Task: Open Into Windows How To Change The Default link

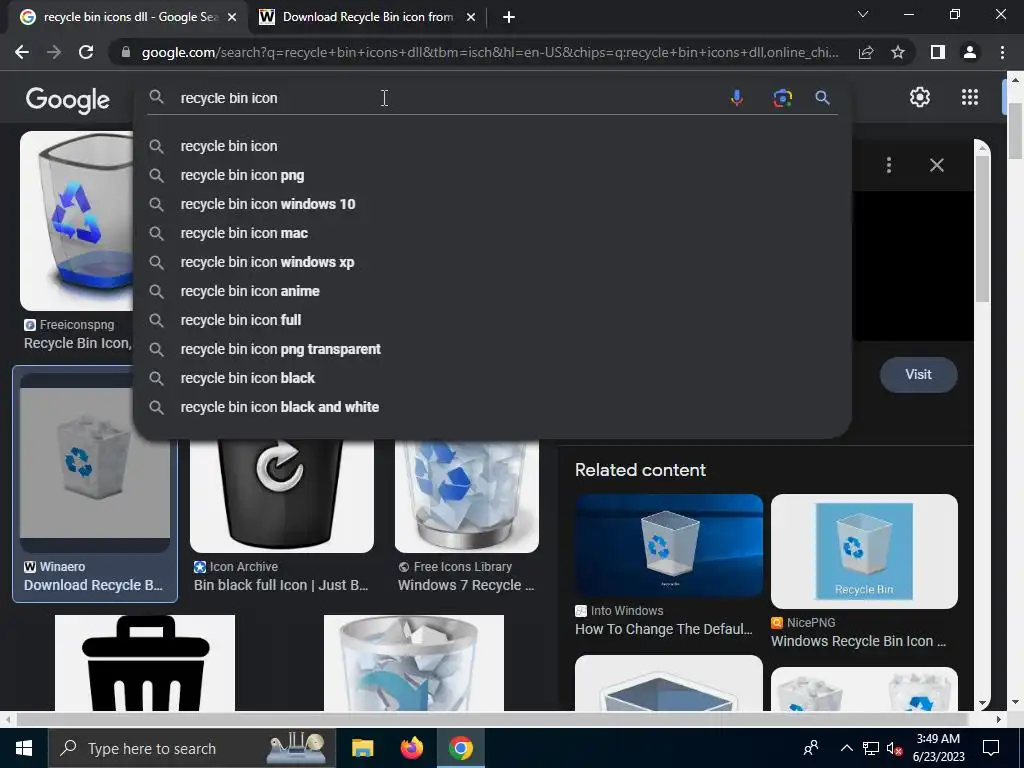Action: coord(664,630)
